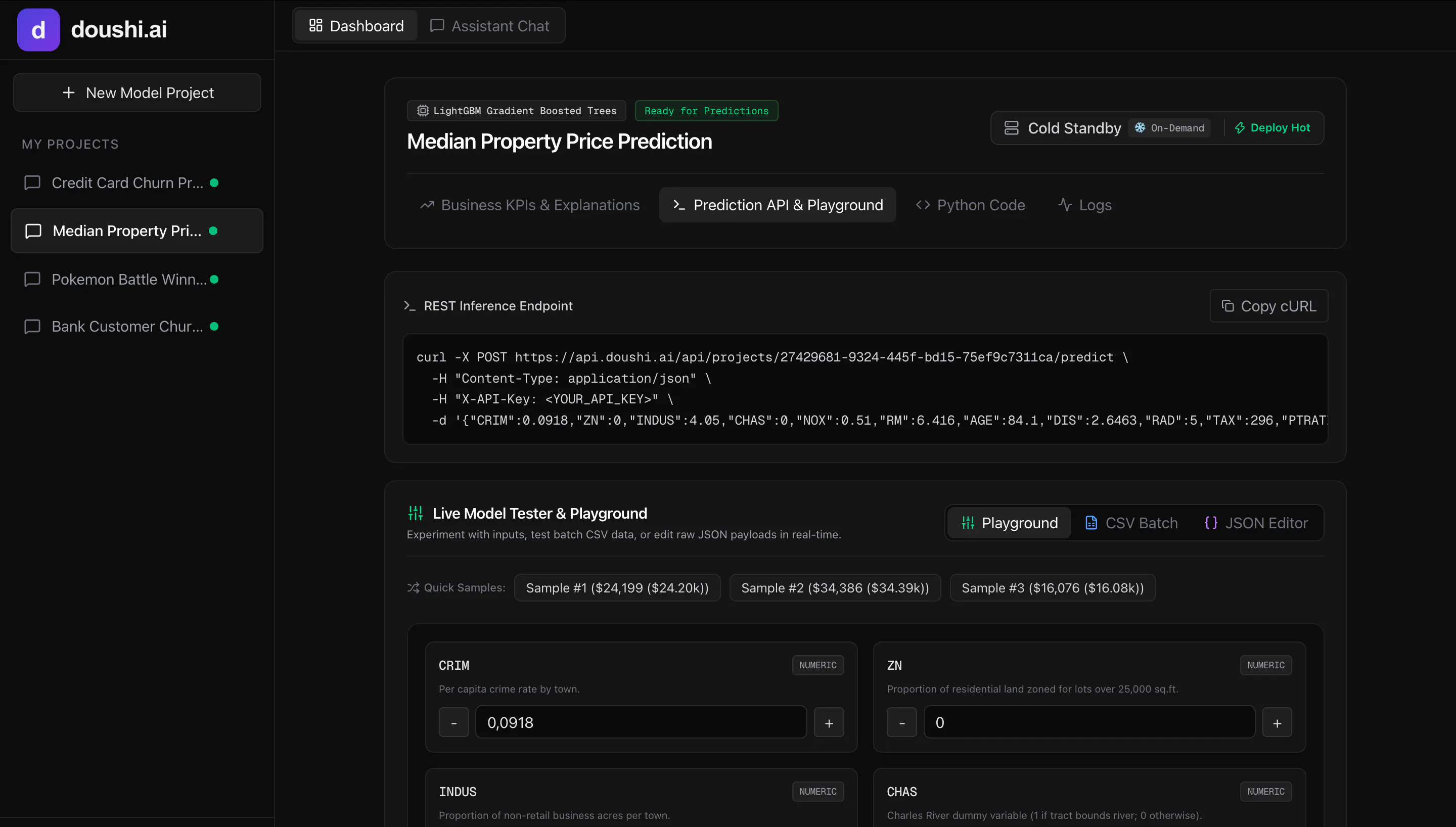Click Deploy Hot button
This screenshot has height=827, width=1456.
tap(1272, 128)
